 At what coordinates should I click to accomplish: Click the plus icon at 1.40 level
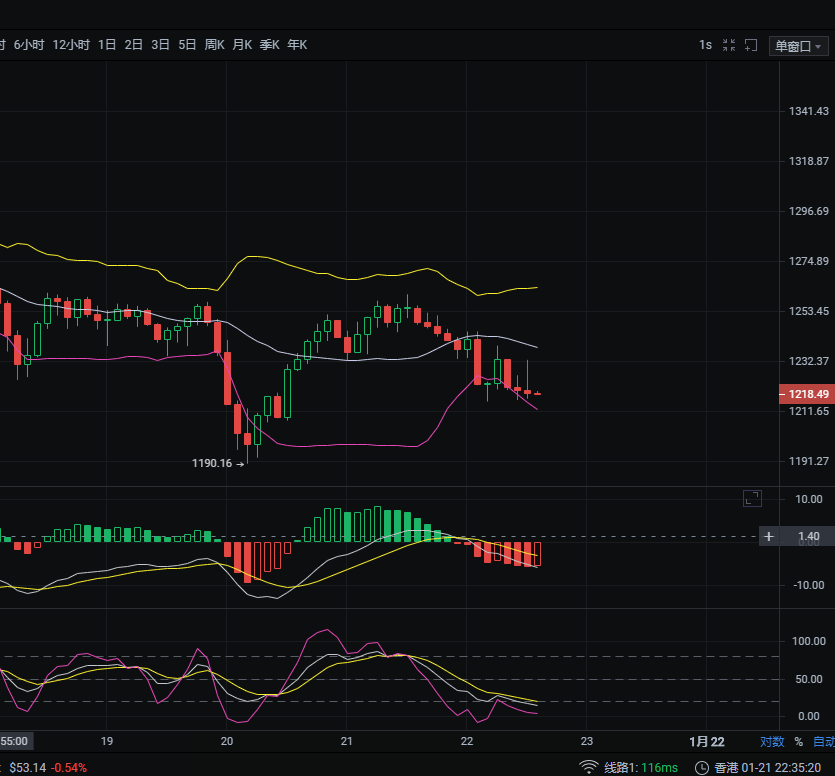[x=769, y=537]
